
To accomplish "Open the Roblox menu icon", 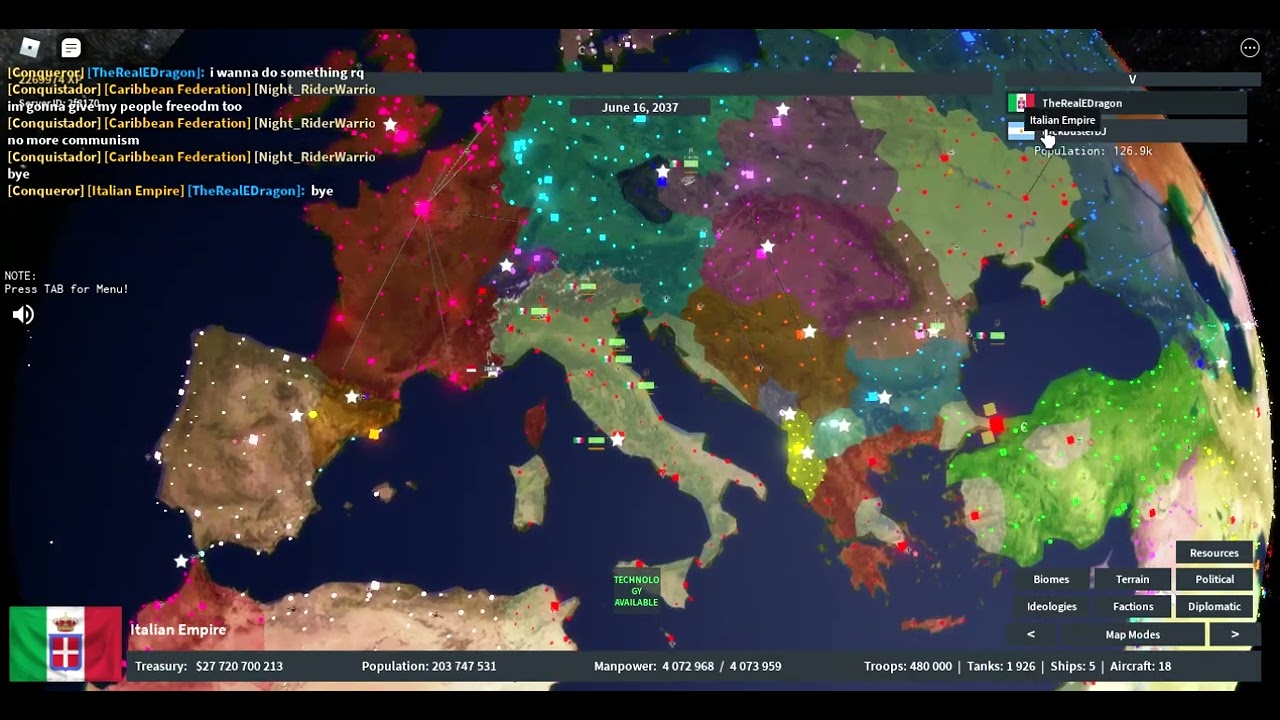I will [30, 47].
